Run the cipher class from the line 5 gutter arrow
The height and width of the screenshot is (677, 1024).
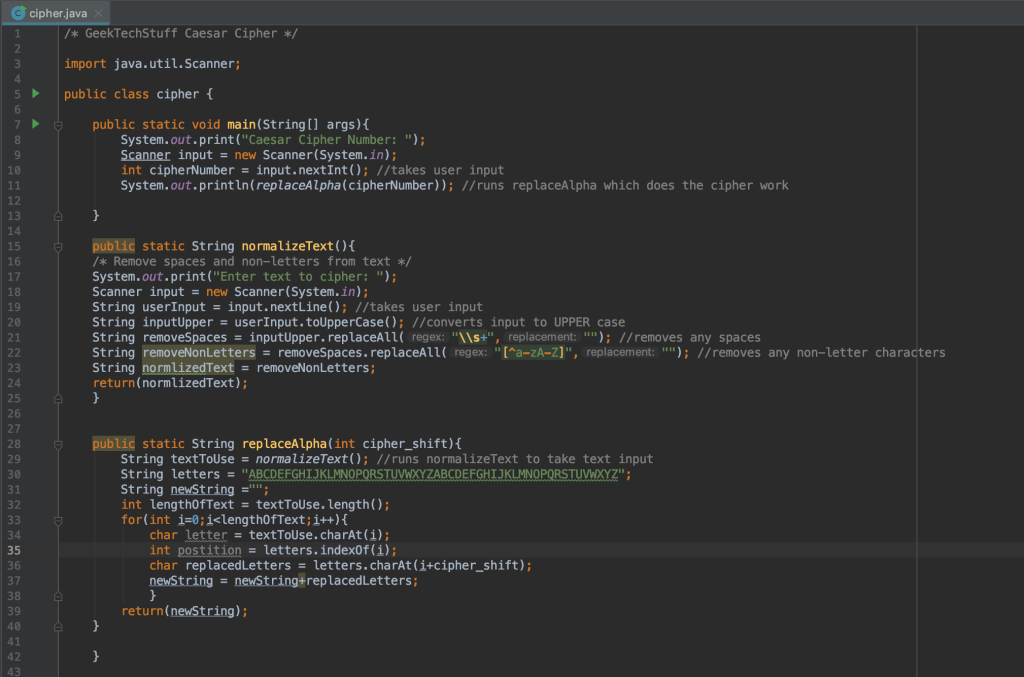(36, 93)
